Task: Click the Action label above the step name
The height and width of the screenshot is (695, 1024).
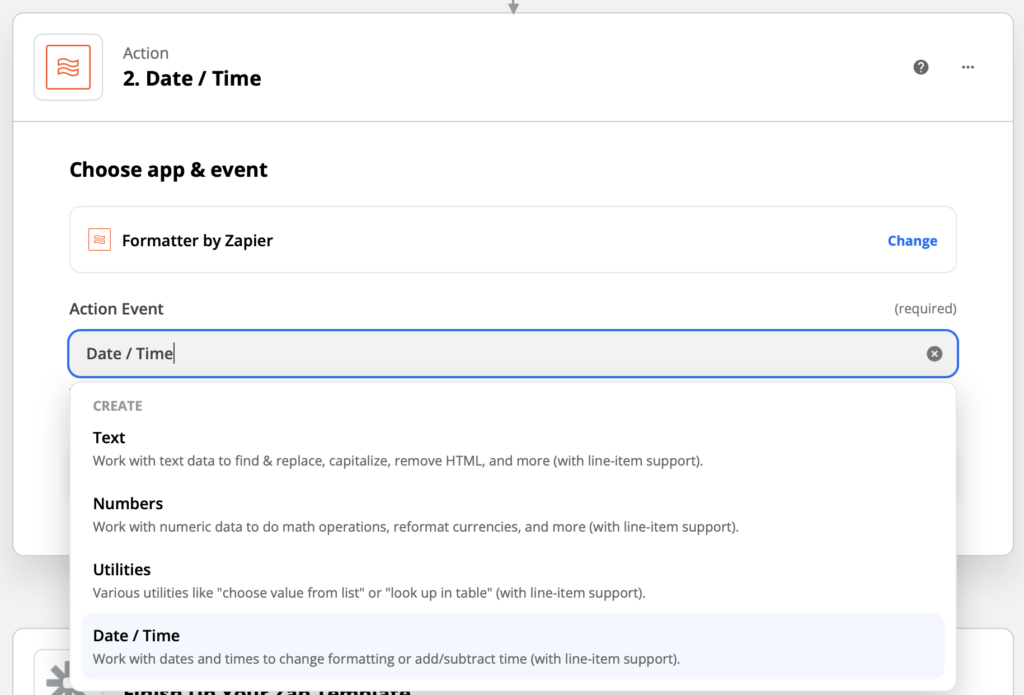Action: [x=146, y=53]
